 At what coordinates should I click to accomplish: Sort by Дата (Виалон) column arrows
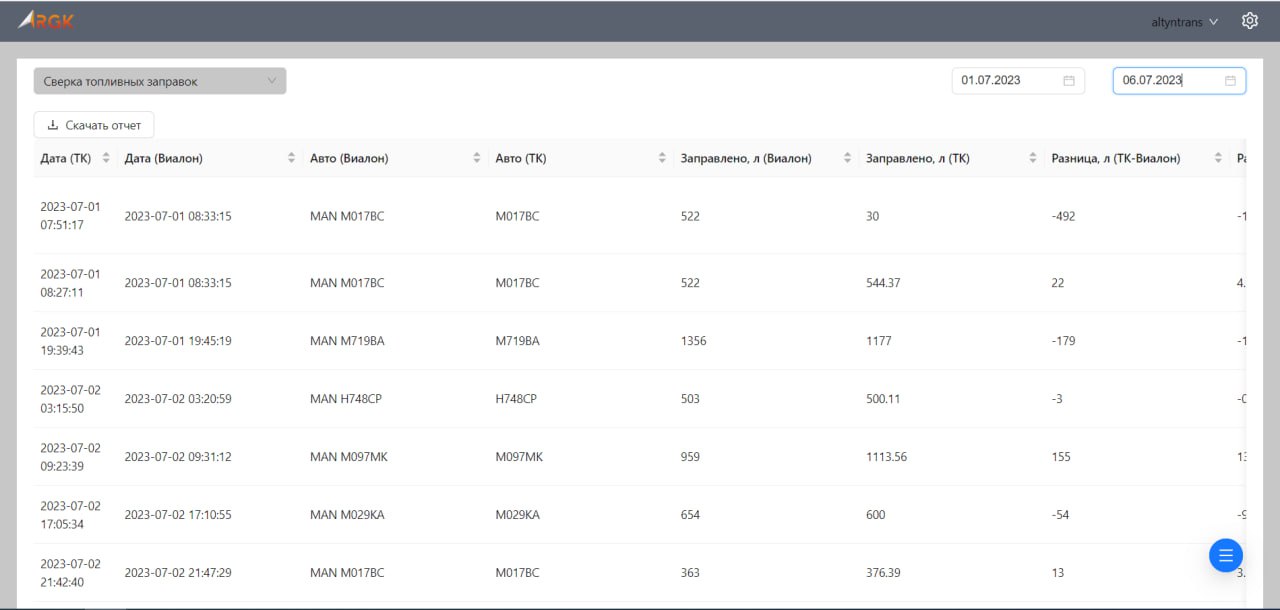coord(291,158)
